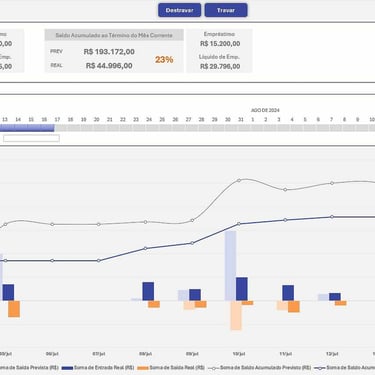Viewport: 375px width, 375px height.
Task: Click the forecast line peak point at 10/jul
Action: [239, 180]
